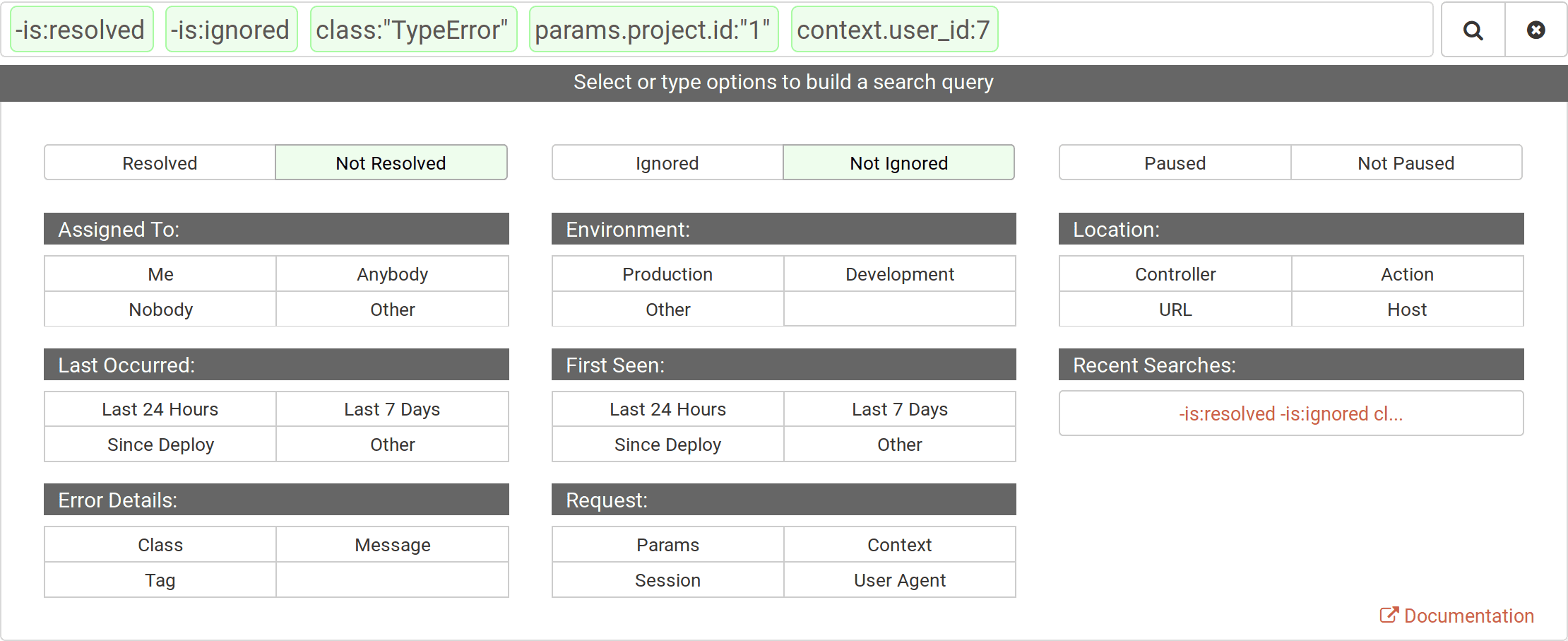This screenshot has width=1568, height=641.
Task: Pick Other under First Seen
Action: [899, 445]
